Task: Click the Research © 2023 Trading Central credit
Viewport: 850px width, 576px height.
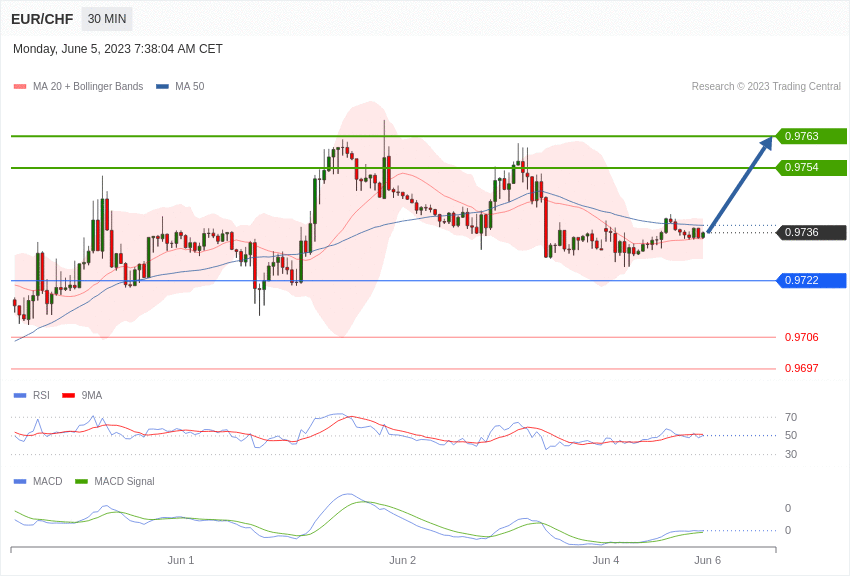Action: [766, 87]
